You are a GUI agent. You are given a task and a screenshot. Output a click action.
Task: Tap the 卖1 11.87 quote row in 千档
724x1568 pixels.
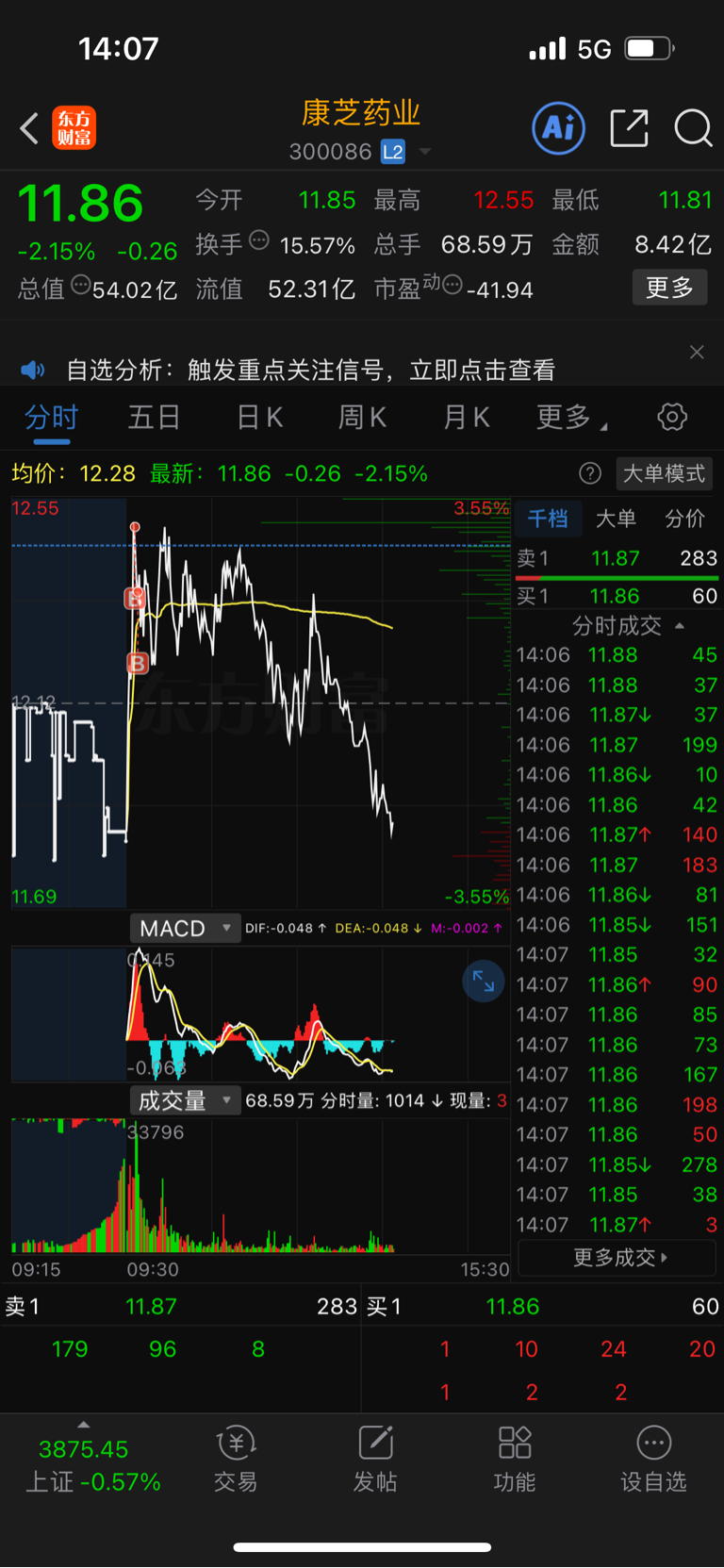click(617, 558)
